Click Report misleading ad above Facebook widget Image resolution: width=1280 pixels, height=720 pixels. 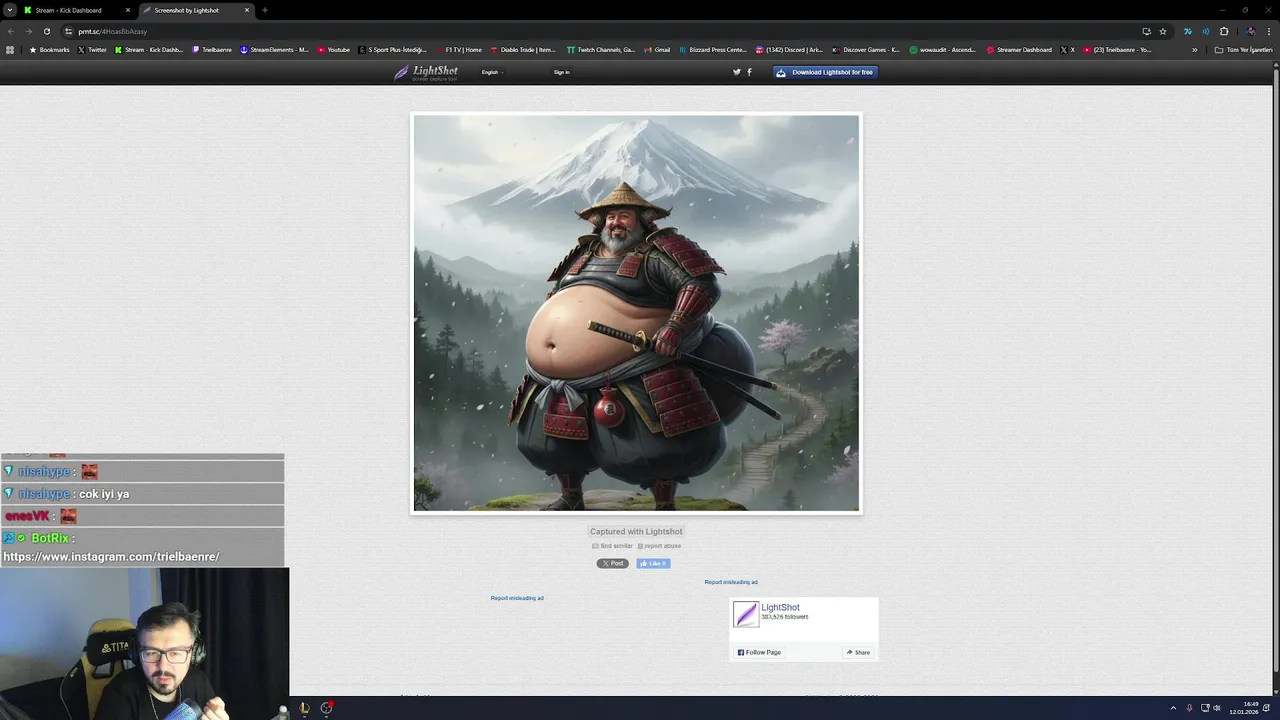pyautogui.click(x=731, y=582)
